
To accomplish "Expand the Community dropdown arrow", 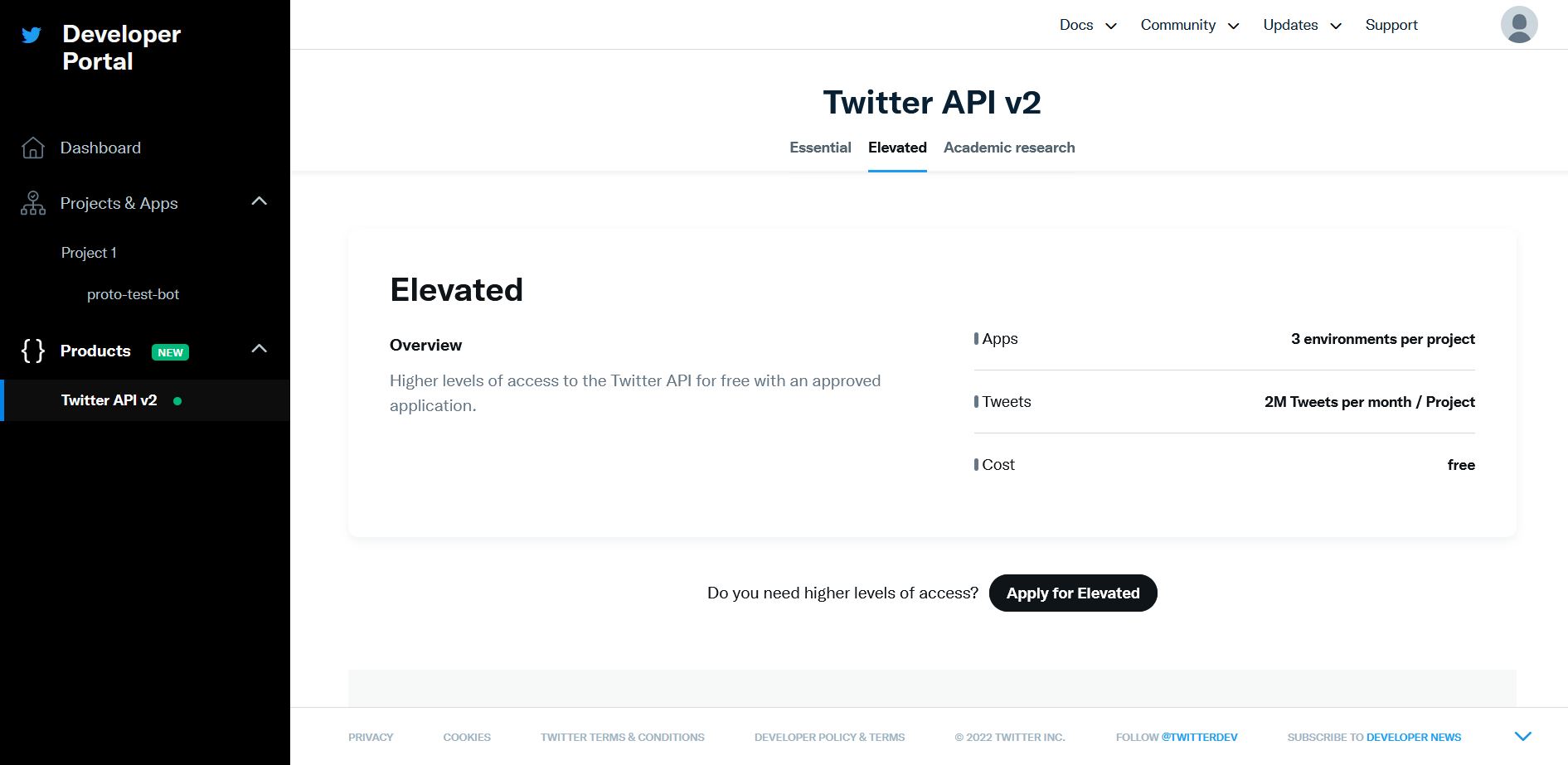I will (1233, 26).
